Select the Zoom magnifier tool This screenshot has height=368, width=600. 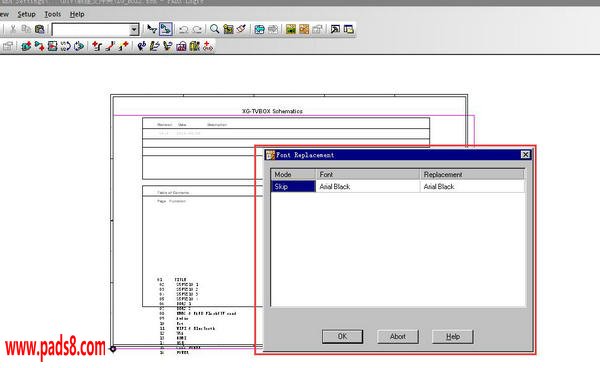(x=215, y=29)
